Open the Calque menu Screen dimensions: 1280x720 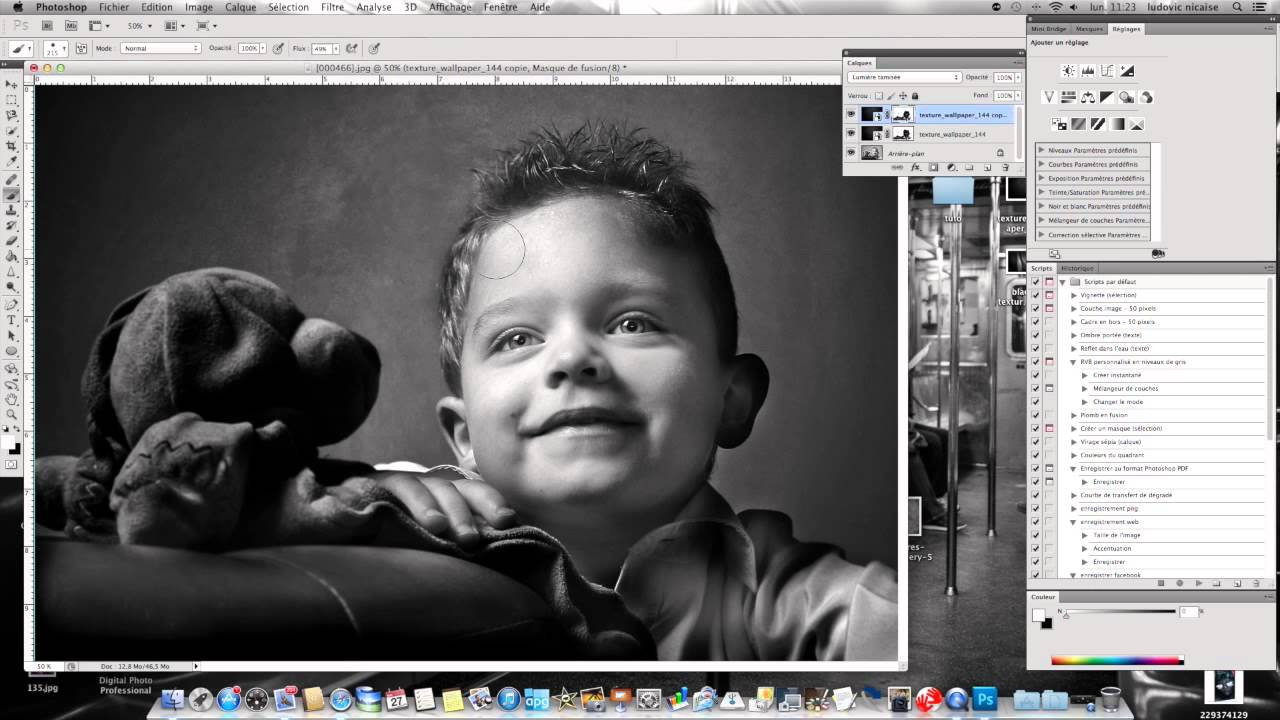pyautogui.click(x=240, y=7)
